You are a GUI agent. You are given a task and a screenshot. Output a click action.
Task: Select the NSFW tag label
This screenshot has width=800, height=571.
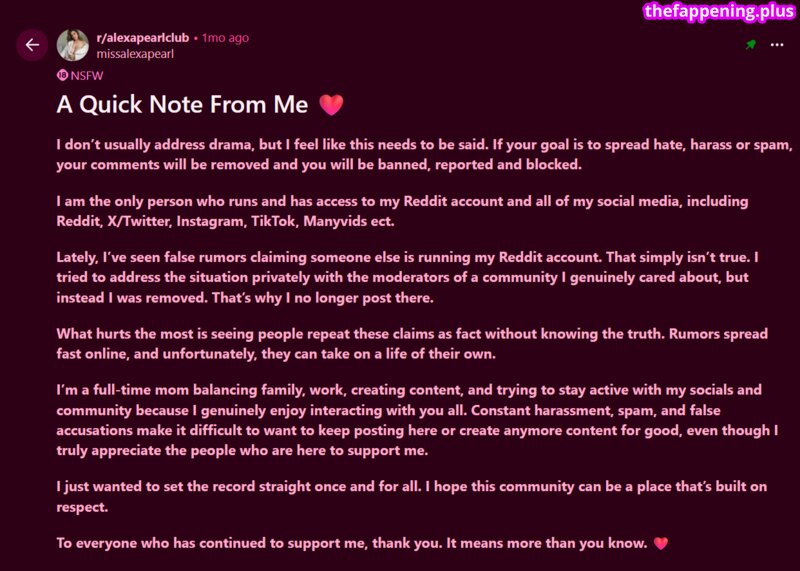tap(87, 76)
